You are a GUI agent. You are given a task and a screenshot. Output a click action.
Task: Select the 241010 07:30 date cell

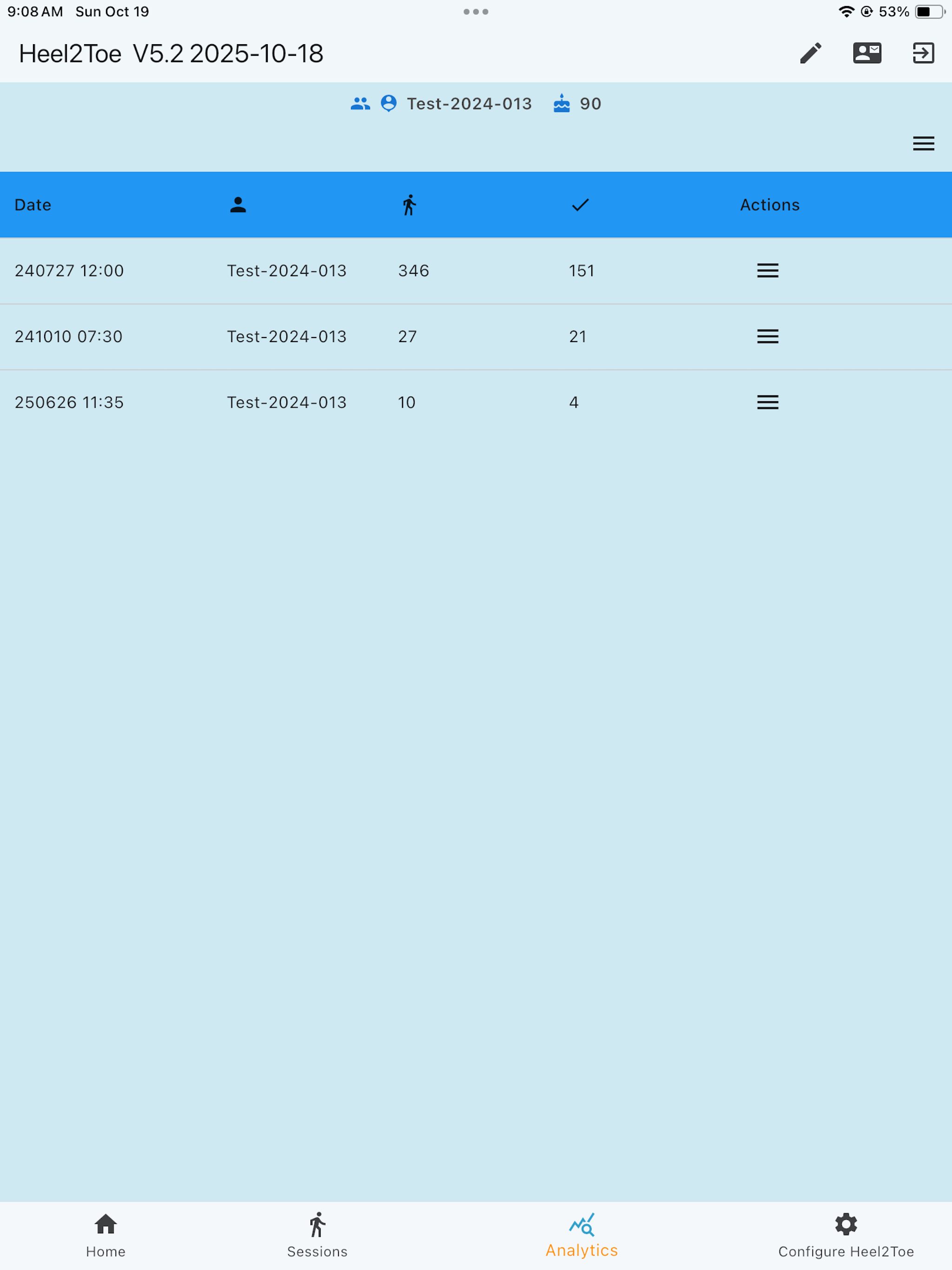point(68,337)
